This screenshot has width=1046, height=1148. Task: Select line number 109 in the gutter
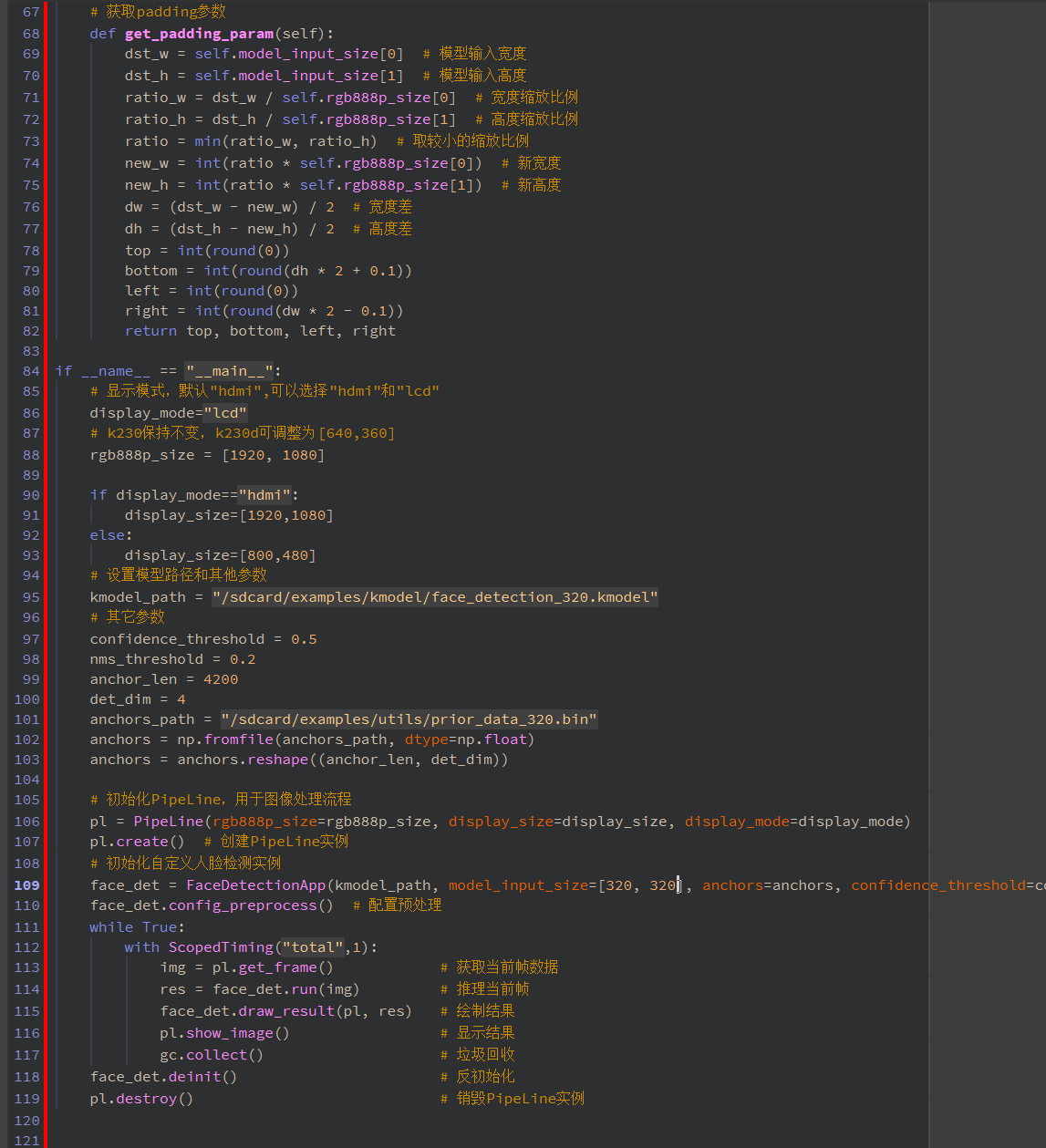click(27, 885)
